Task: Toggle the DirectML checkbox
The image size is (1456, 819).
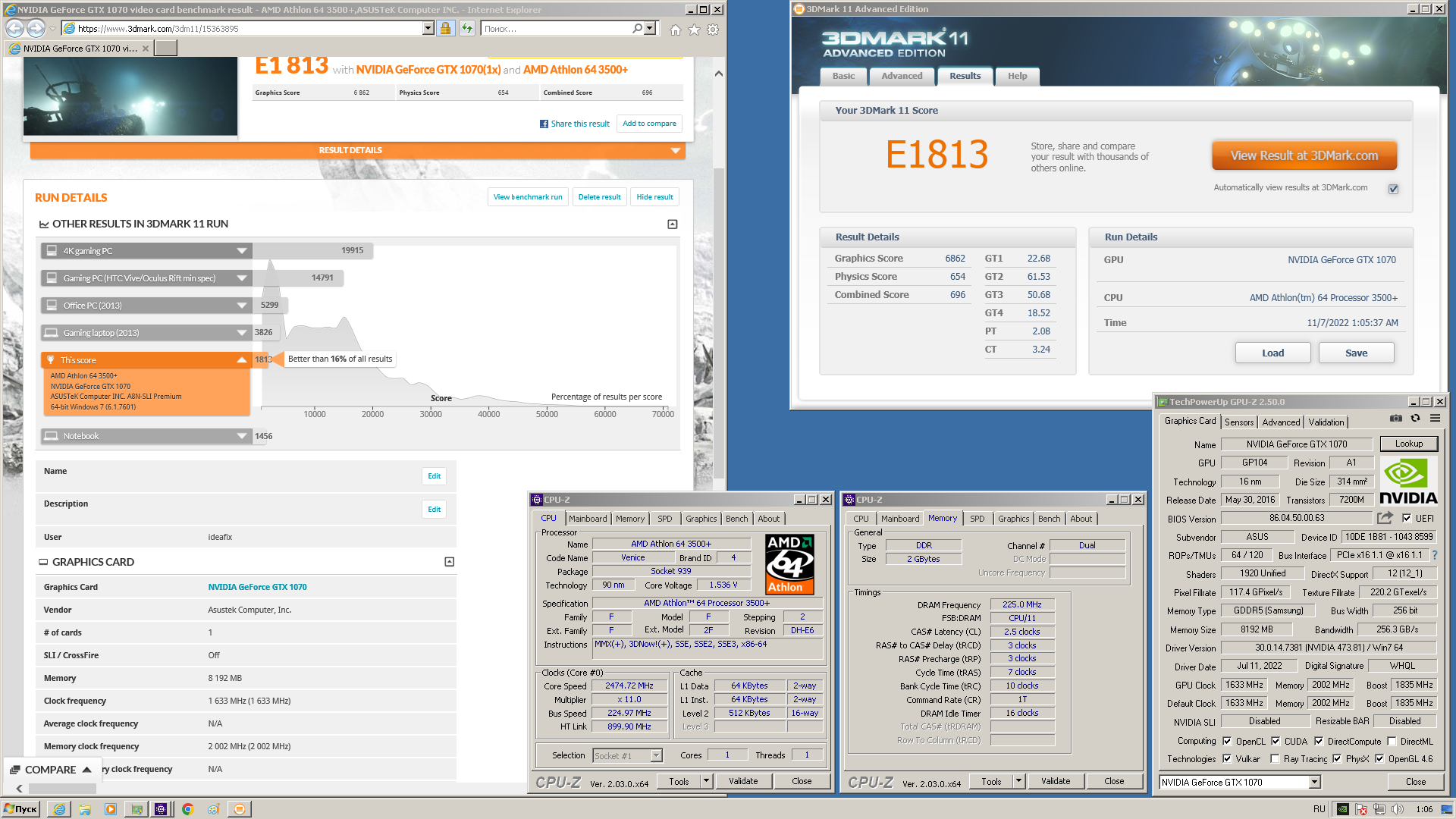Action: tap(1392, 742)
